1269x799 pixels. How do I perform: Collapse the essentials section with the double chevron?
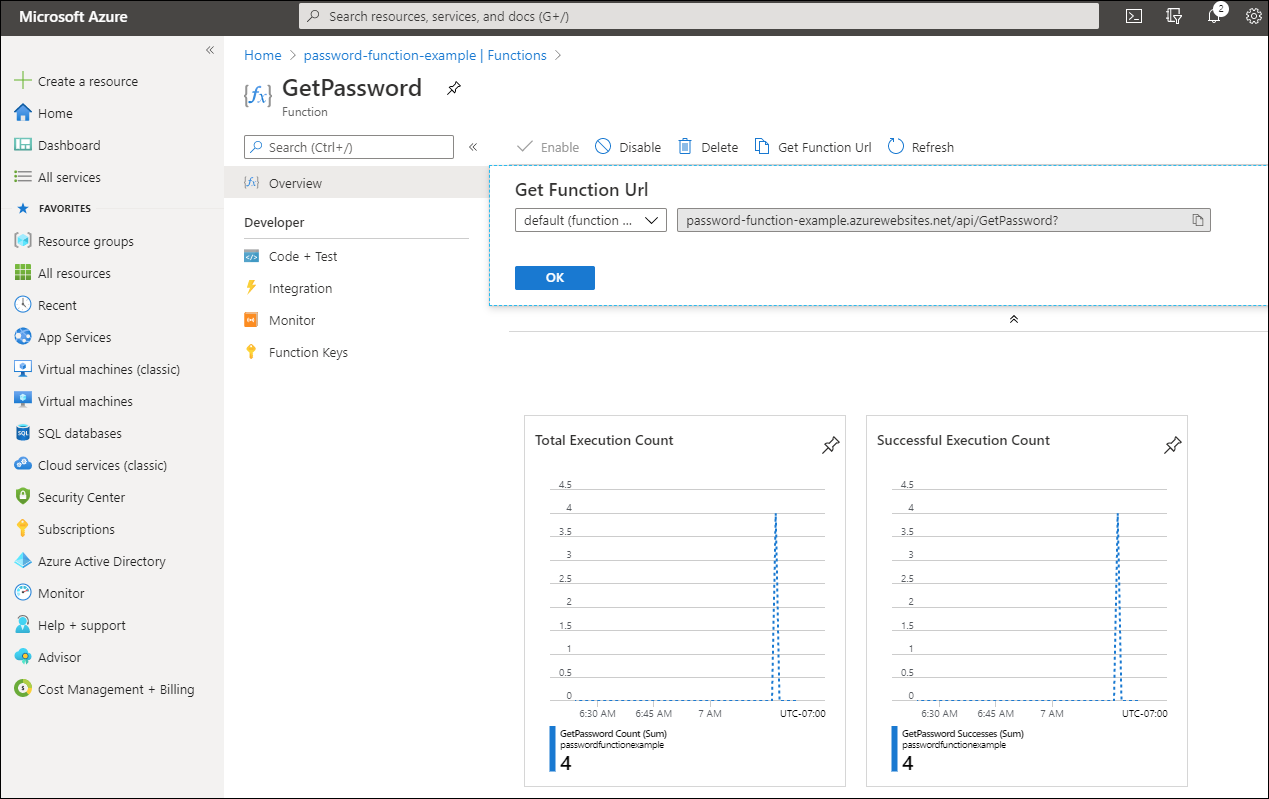[x=1013, y=319]
